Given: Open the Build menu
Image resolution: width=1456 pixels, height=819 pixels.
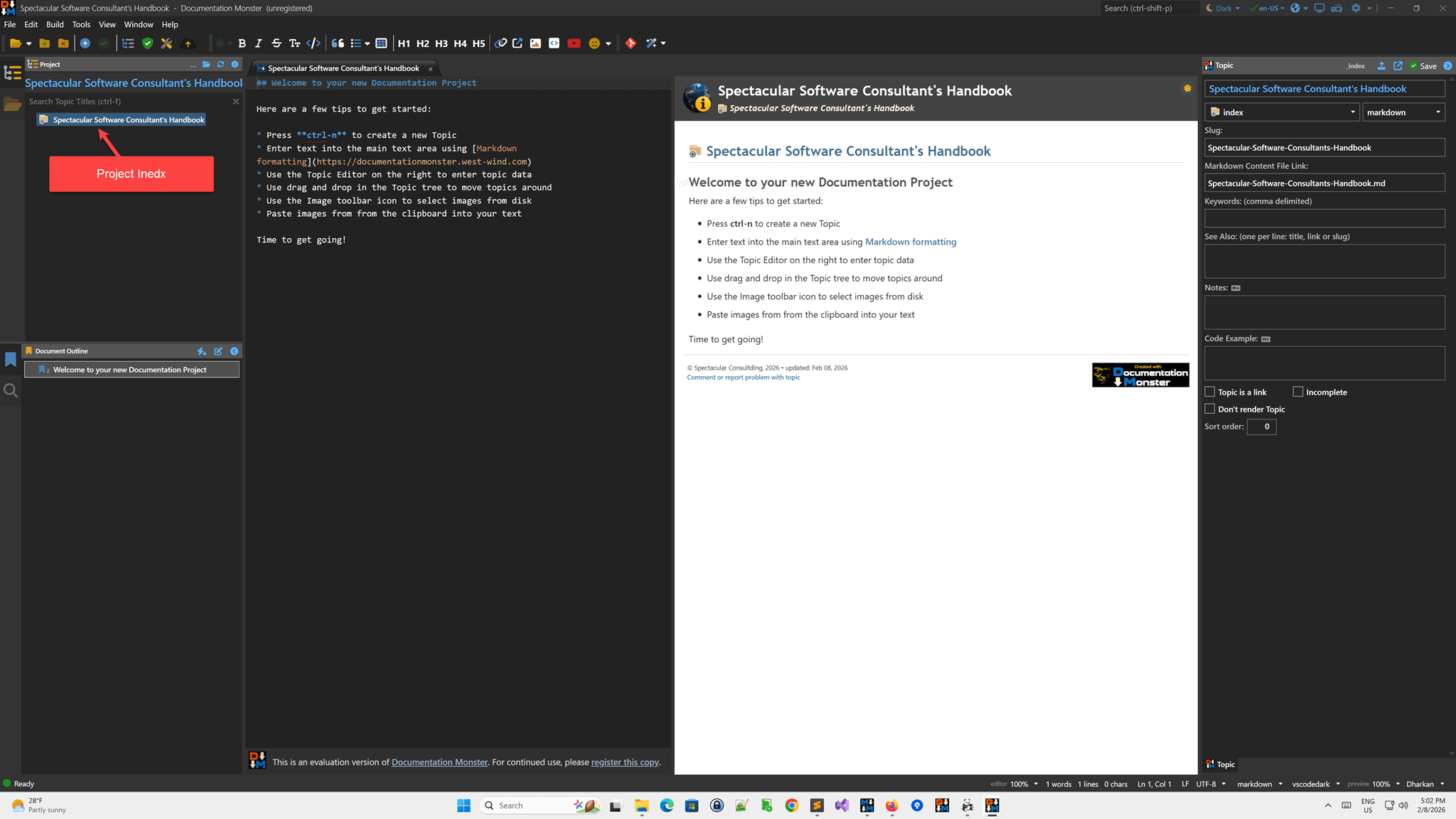Looking at the screenshot, I should (55, 24).
